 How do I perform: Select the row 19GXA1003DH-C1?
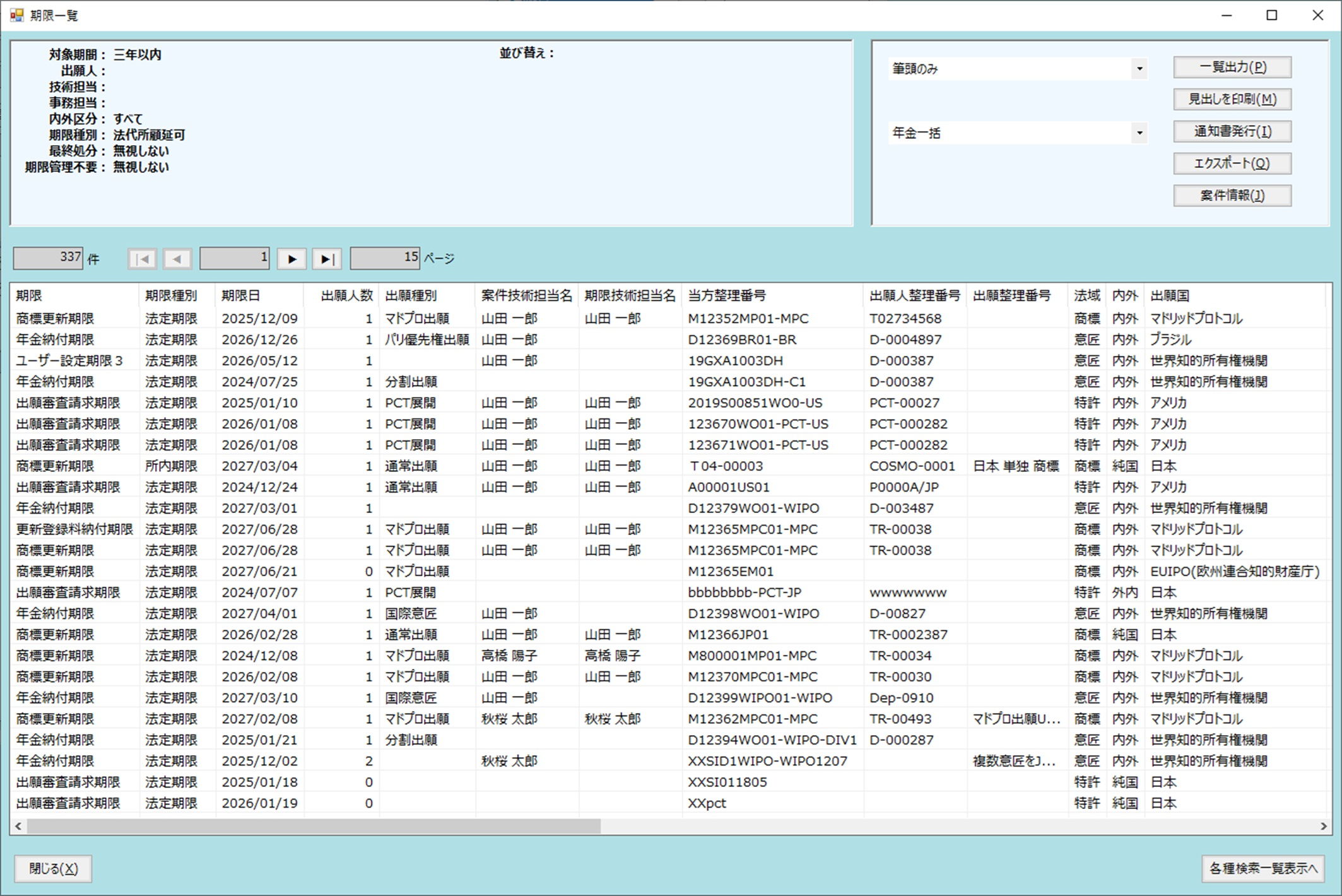[x=669, y=382]
